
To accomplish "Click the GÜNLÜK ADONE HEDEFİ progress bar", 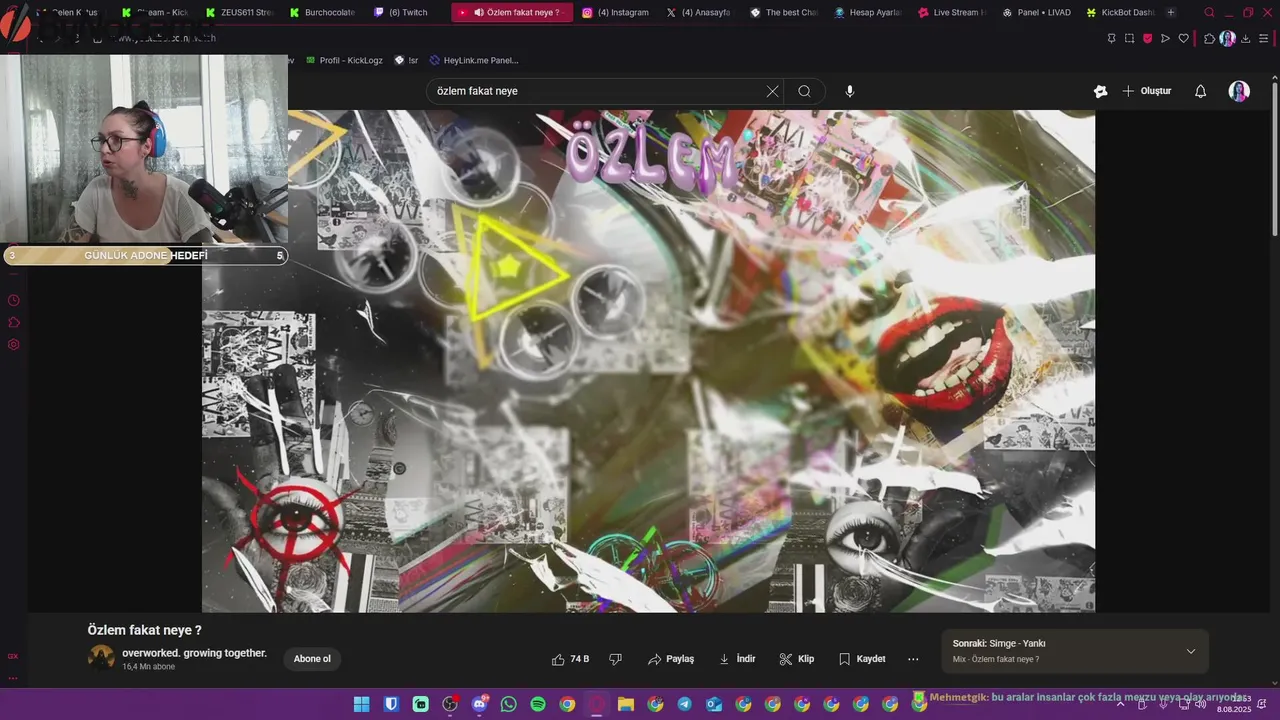I will [145, 256].
